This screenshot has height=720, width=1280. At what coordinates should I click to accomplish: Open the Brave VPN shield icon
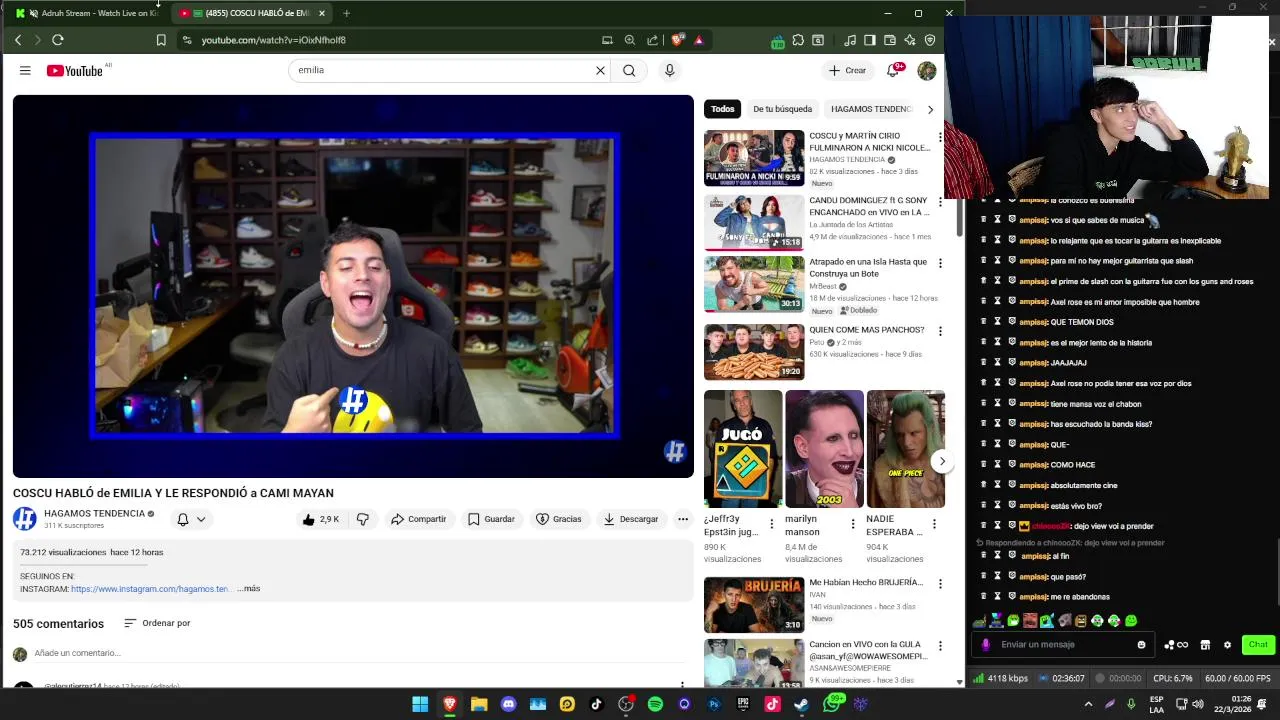[x=930, y=40]
